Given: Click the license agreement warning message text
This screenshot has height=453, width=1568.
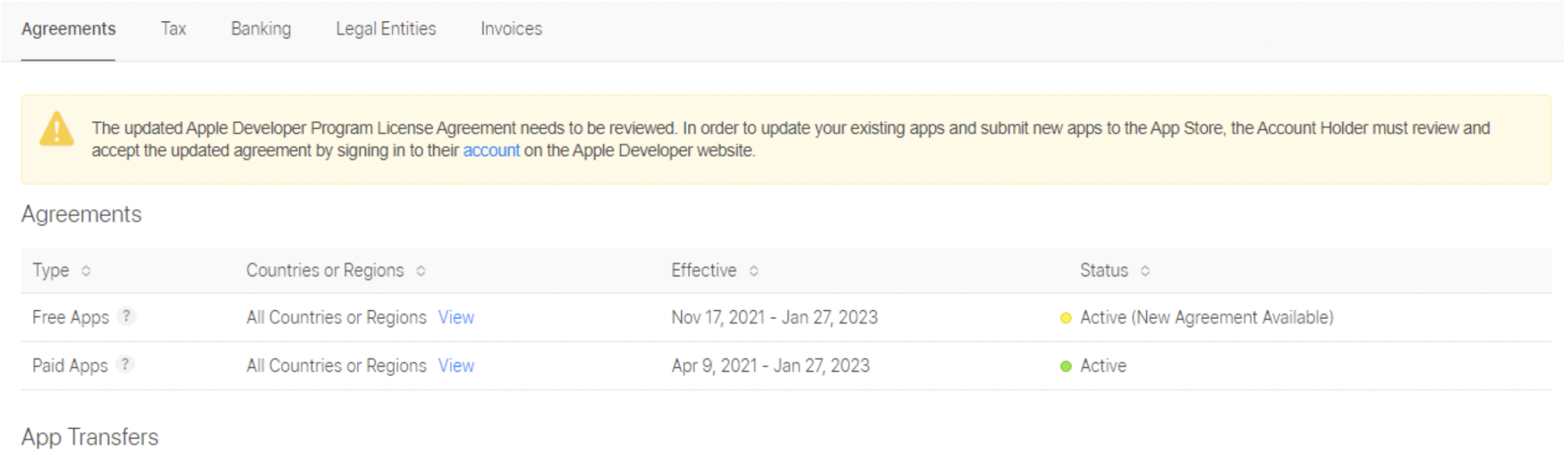Looking at the screenshot, I should coord(791,139).
